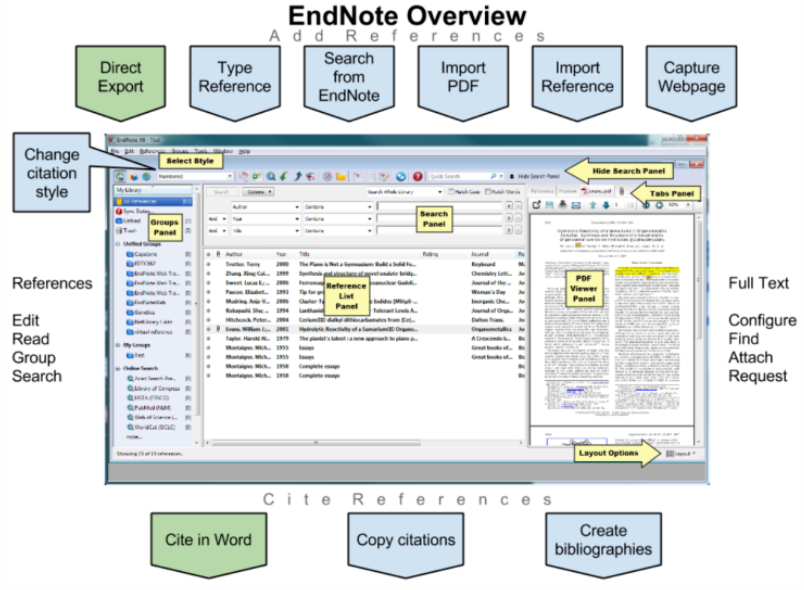Viewport: 804px width, 590px height.
Task: Click the Layout button in status bar
Action: coord(680,454)
